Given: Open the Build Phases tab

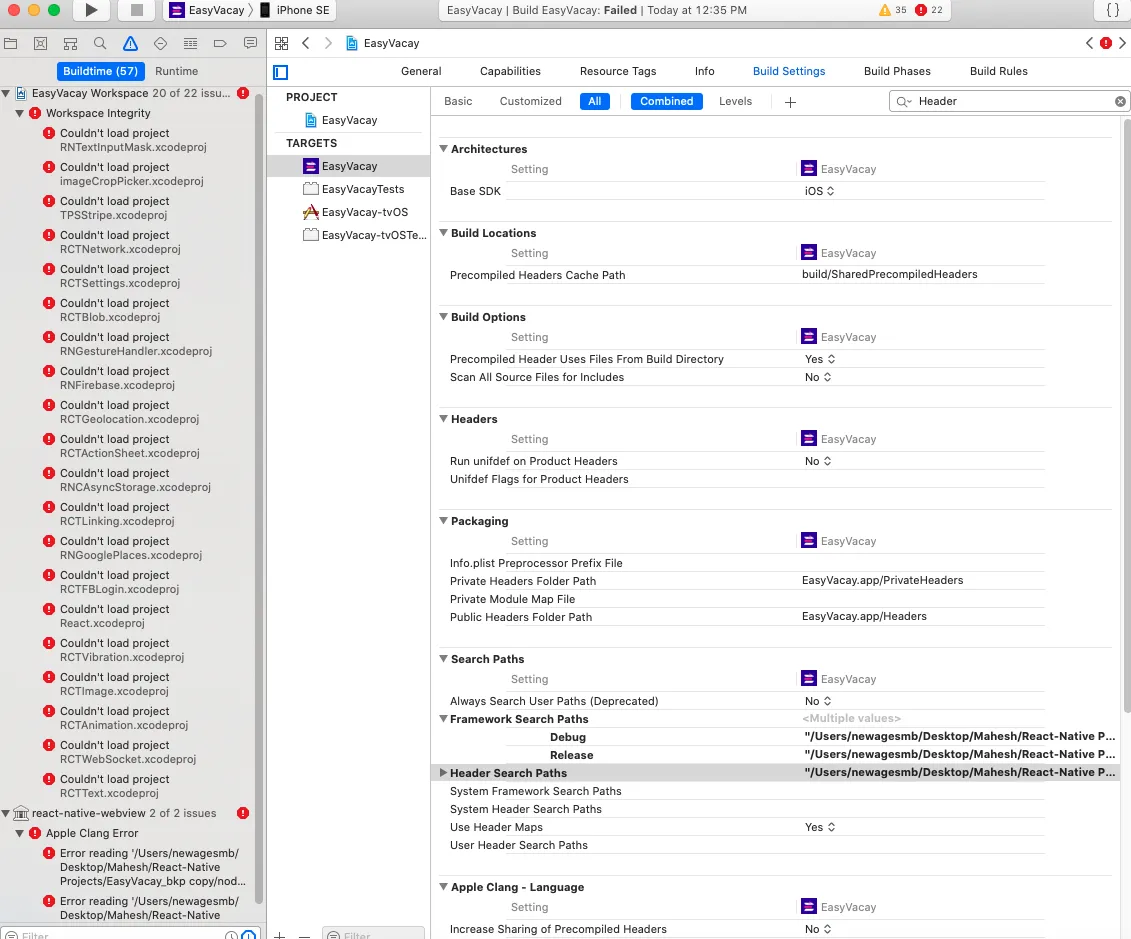Looking at the screenshot, I should (x=897, y=71).
